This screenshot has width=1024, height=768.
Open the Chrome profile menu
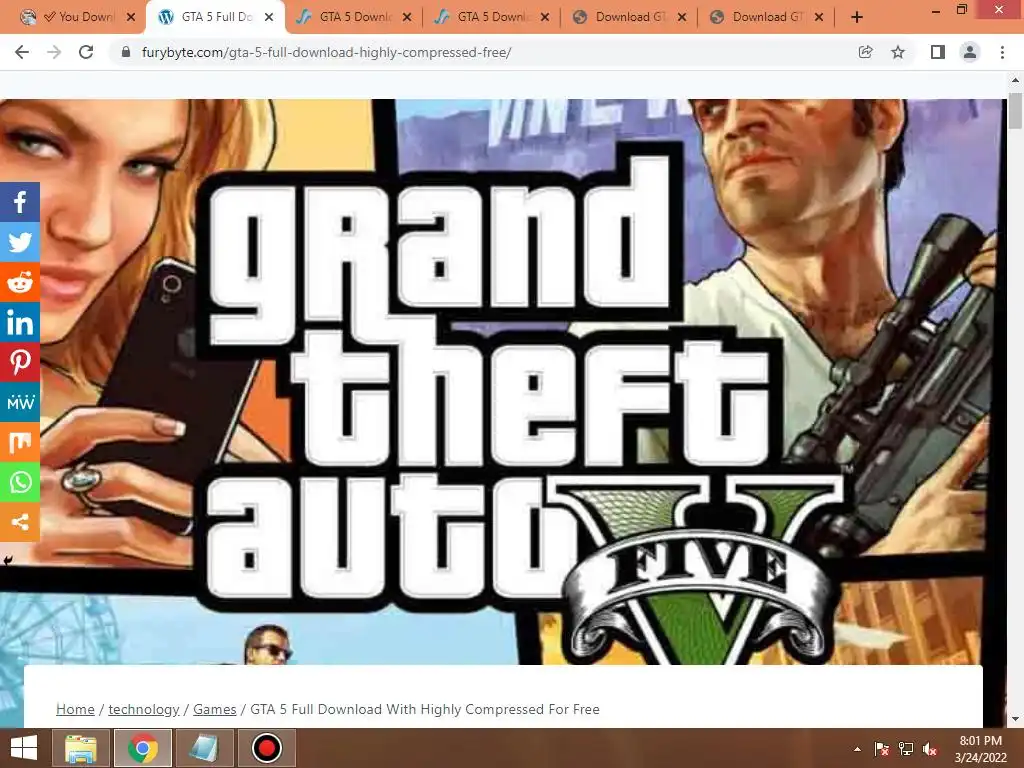[970, 52]
